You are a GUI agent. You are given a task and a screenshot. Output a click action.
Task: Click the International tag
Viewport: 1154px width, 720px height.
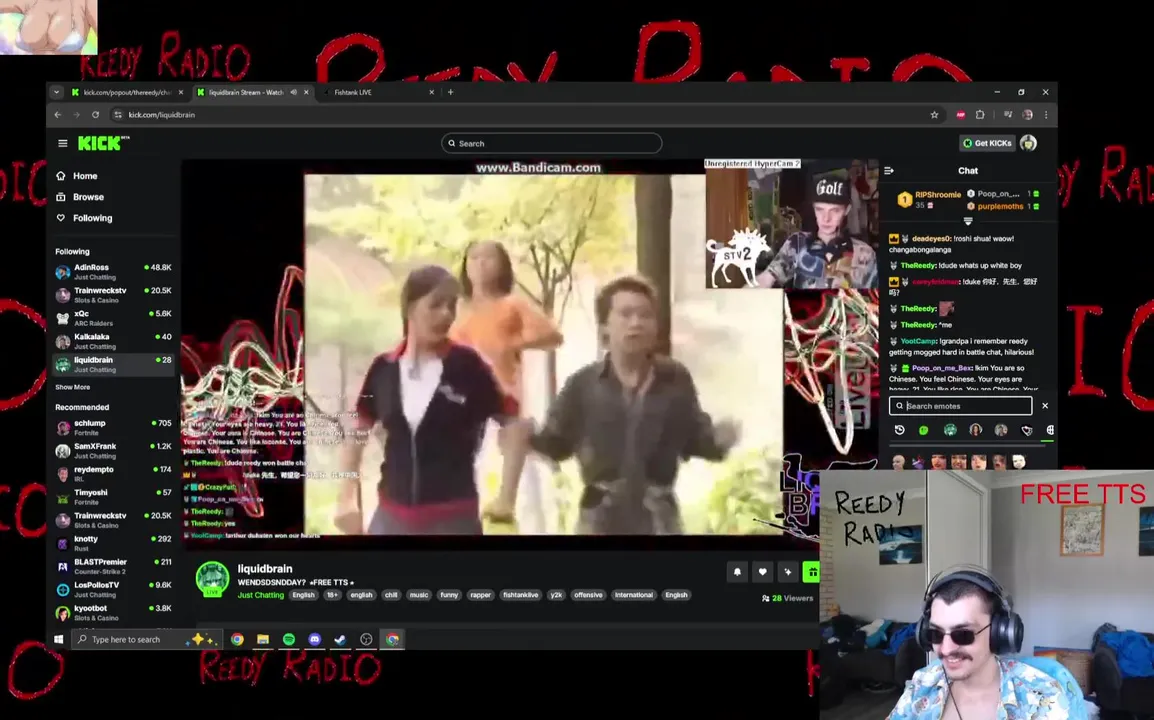pos(634,595)
